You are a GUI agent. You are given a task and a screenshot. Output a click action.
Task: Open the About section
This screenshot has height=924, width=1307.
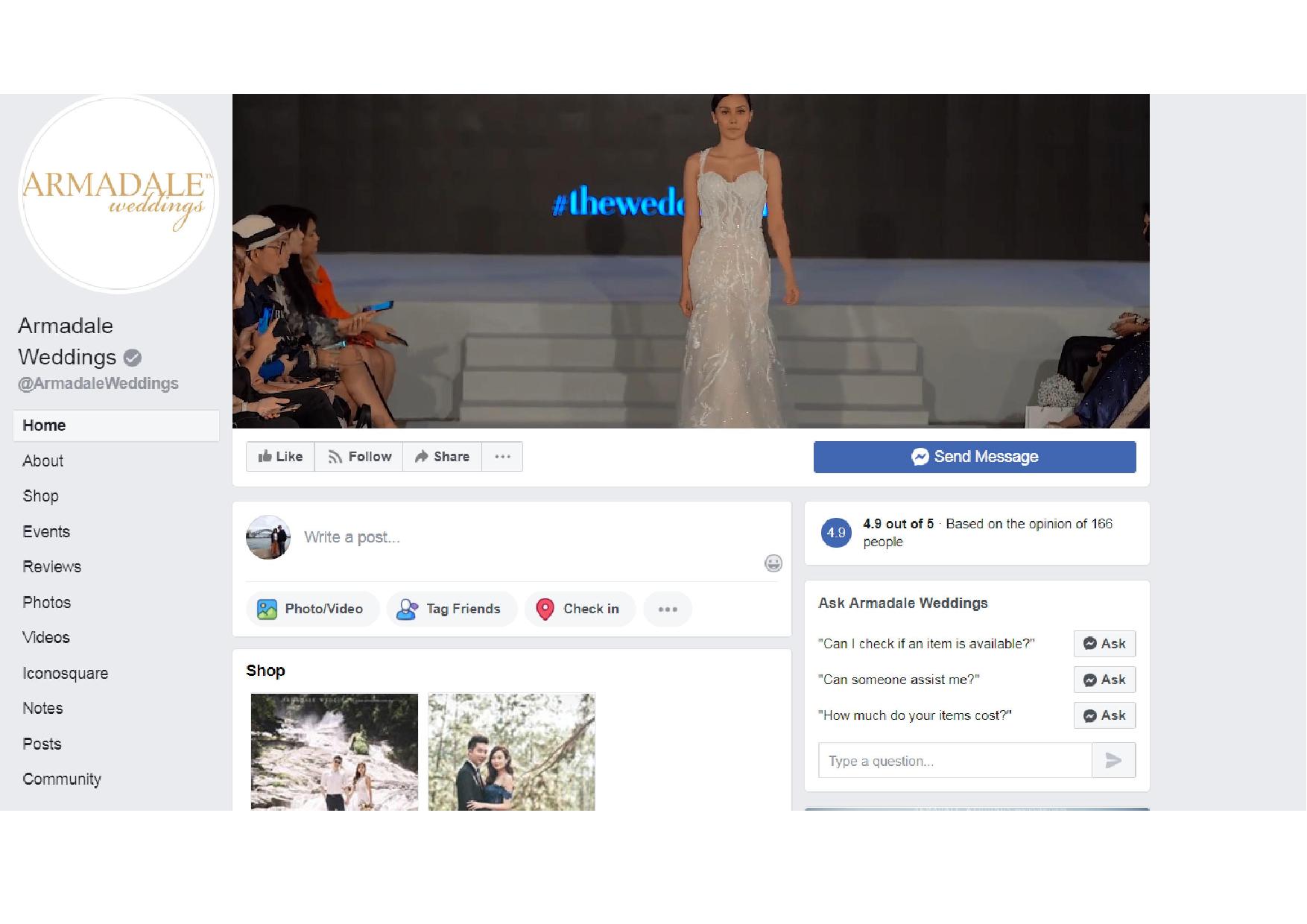(x=43, y=461)
